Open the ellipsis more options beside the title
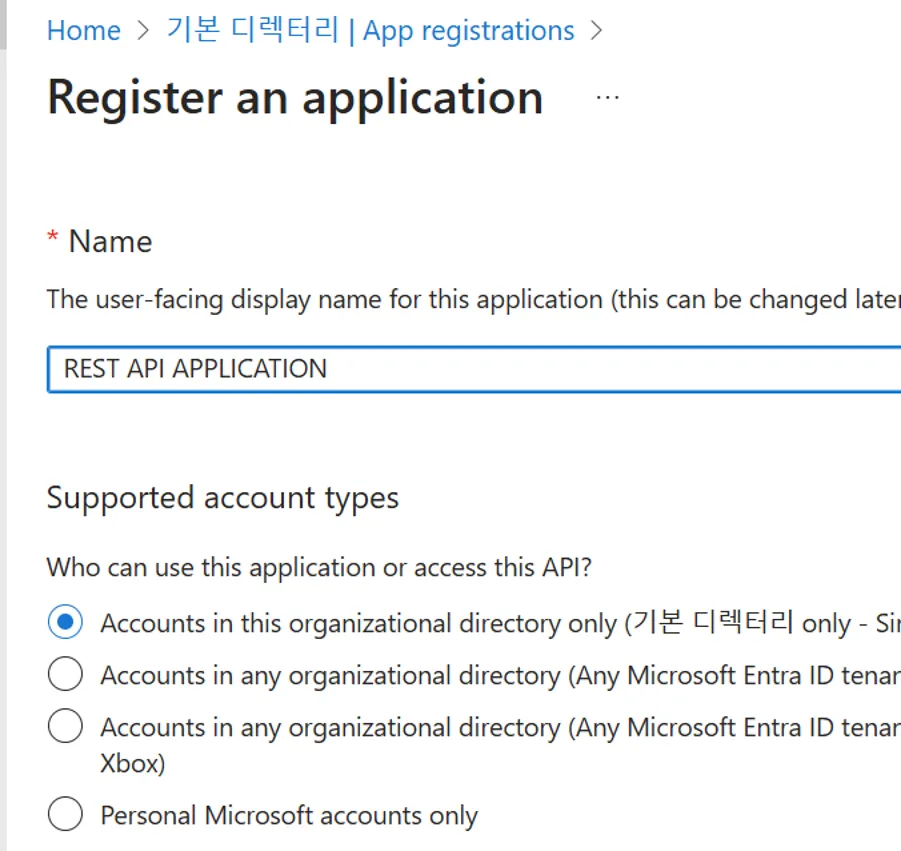The image size is (901, 851). click(x=607, y=97)
